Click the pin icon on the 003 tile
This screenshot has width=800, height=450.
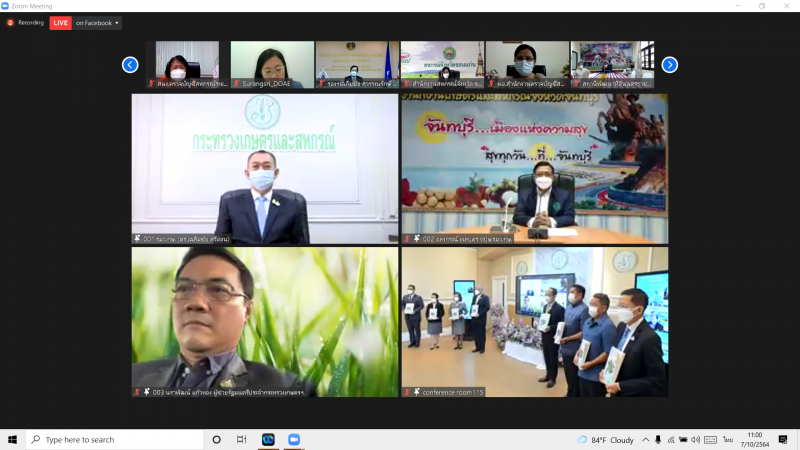tap(146, 392)
